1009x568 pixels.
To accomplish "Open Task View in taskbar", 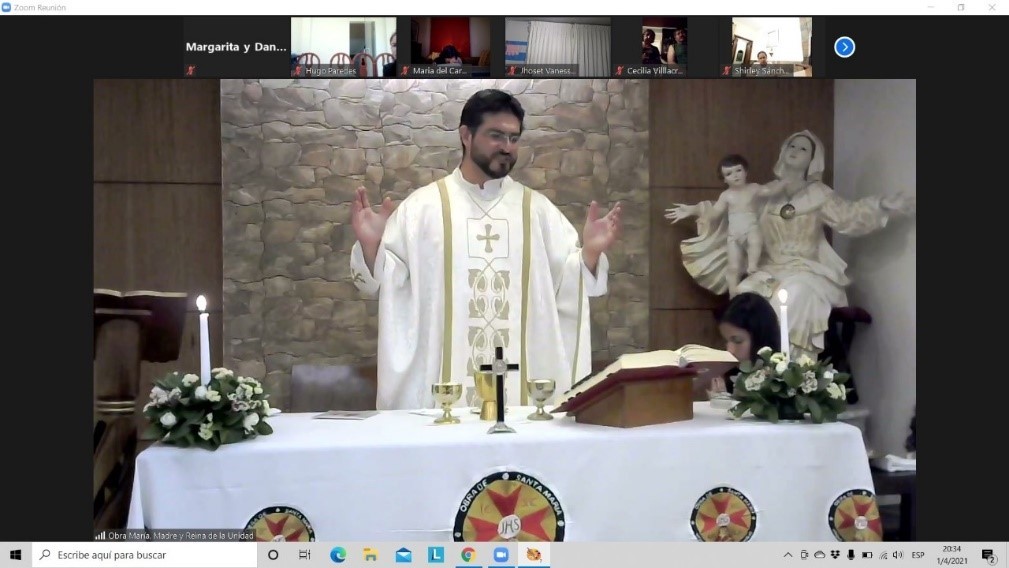I will [x=305, y=555].
